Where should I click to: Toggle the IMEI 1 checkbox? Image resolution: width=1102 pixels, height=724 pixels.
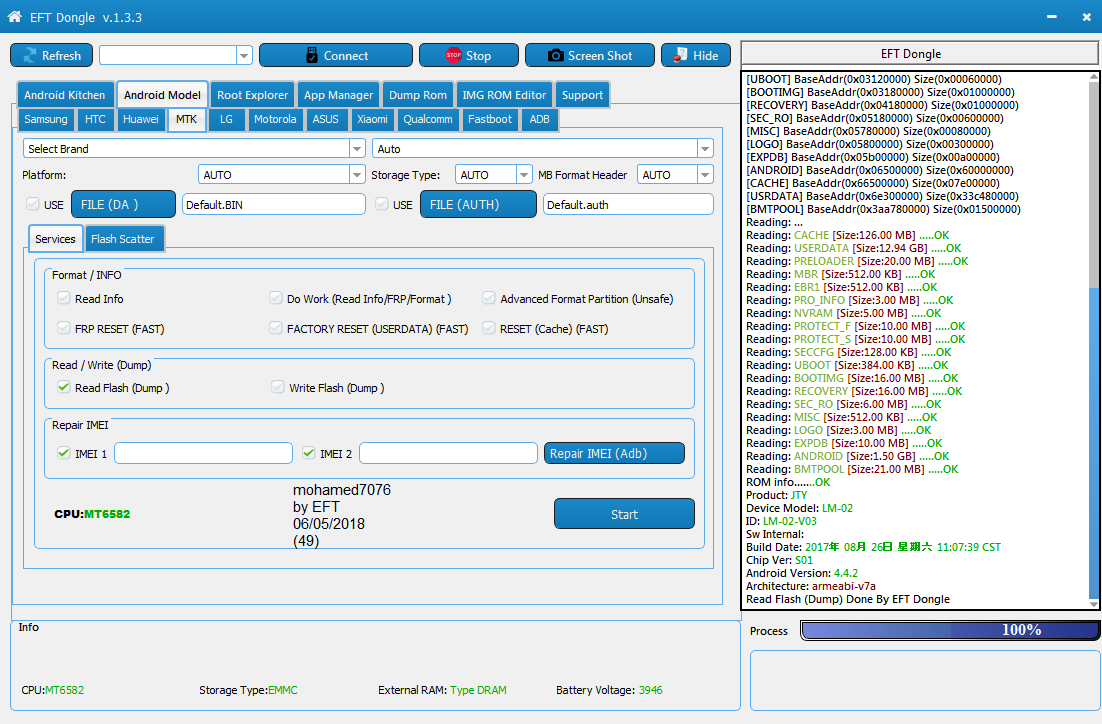tap(64, 453)
